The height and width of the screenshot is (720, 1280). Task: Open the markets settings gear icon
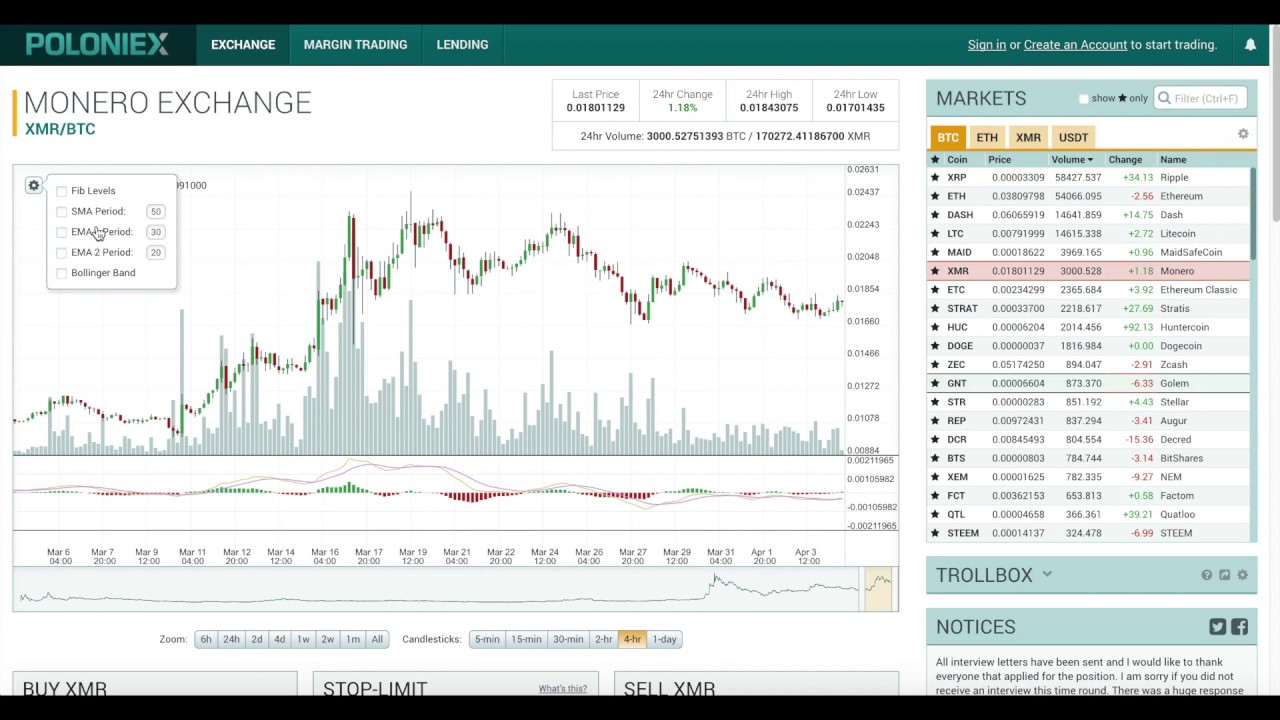pyautogui.click(x=1243, y=134)
